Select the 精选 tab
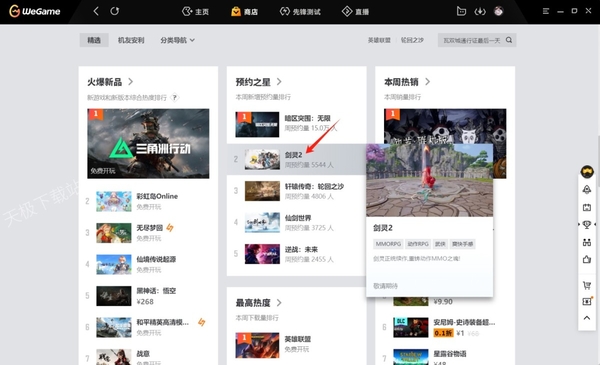 94,40
